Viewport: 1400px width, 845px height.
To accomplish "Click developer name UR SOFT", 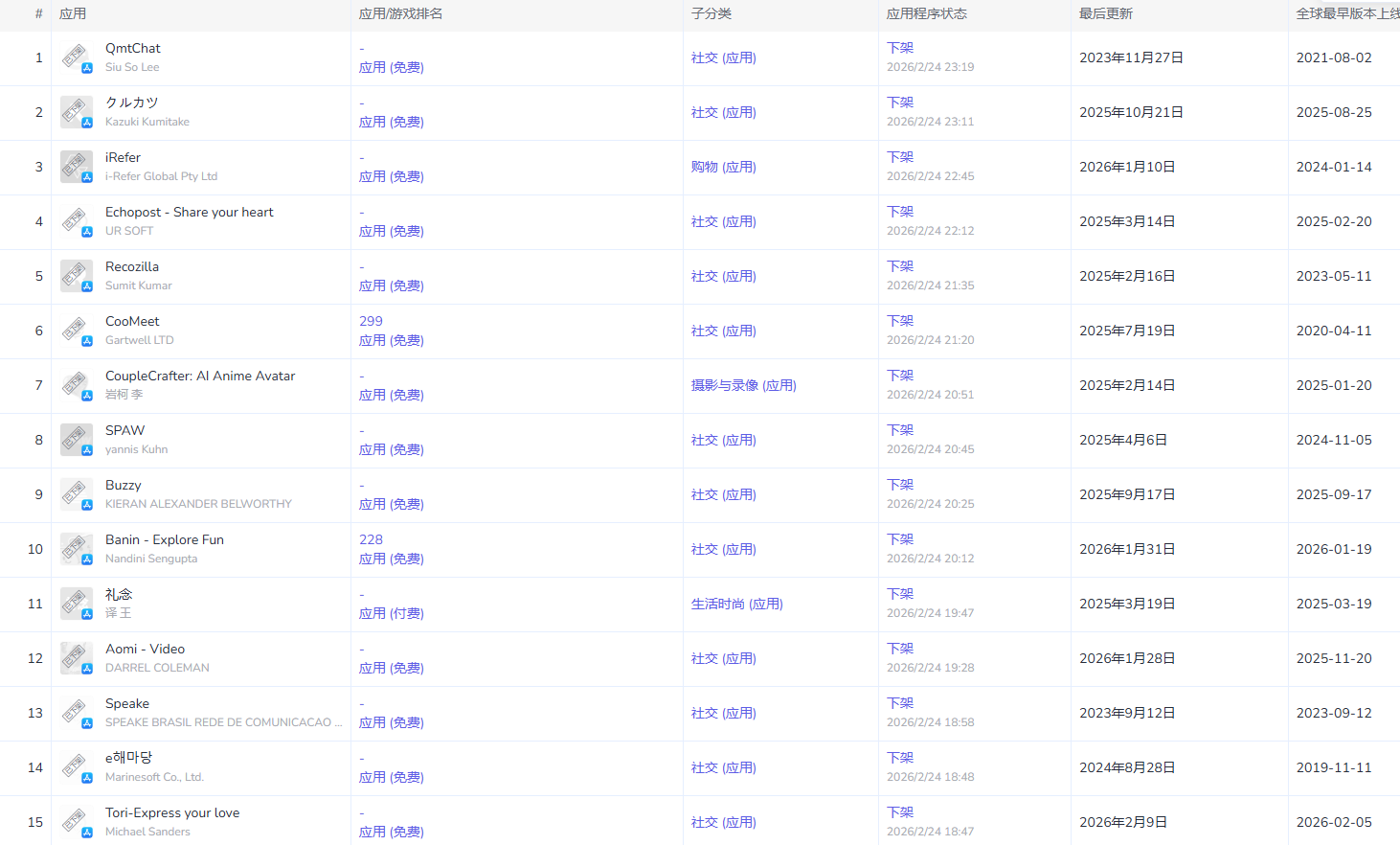I will coord(129,231).
